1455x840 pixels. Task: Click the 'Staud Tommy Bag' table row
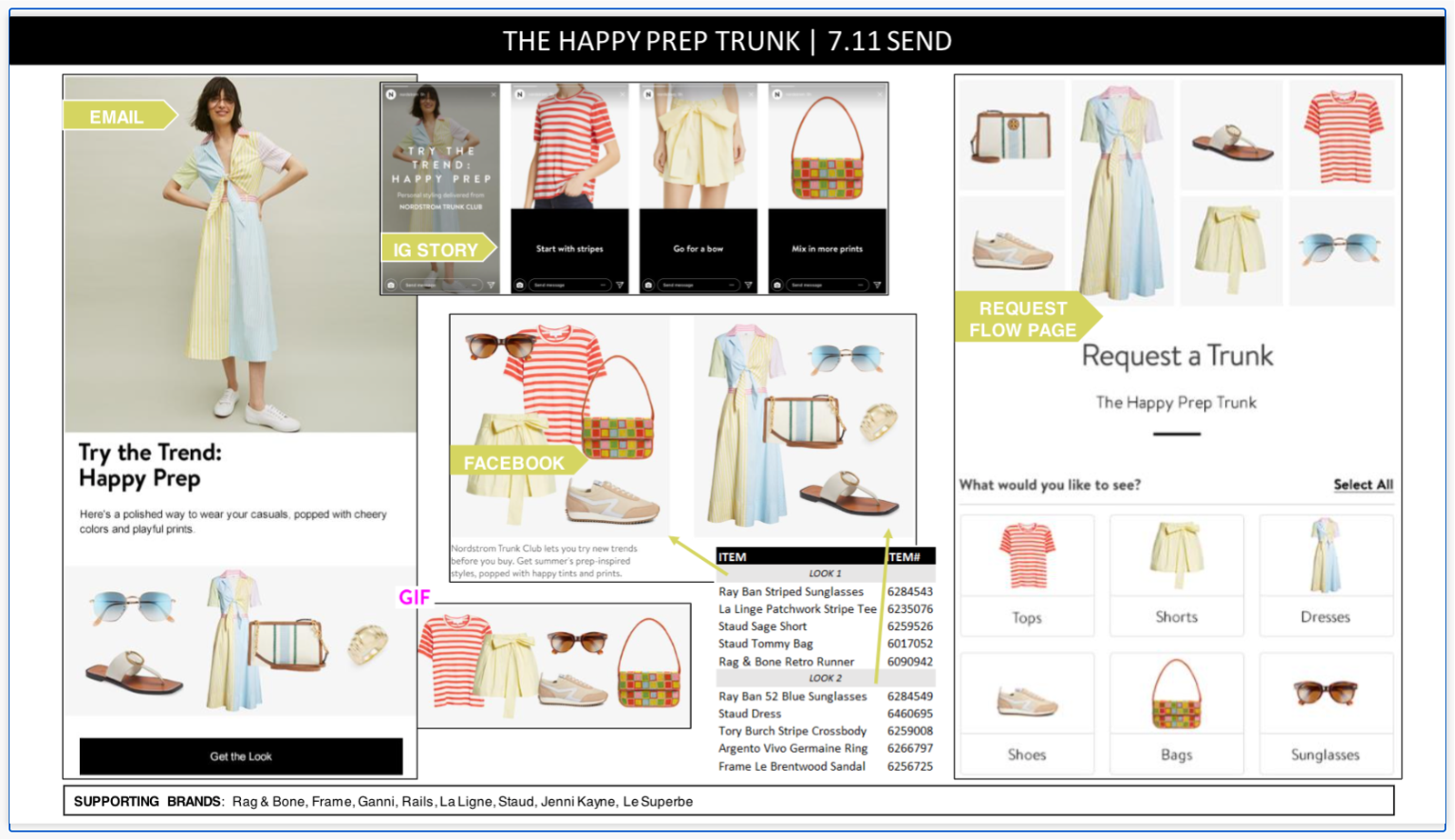(x=826, y=644)
